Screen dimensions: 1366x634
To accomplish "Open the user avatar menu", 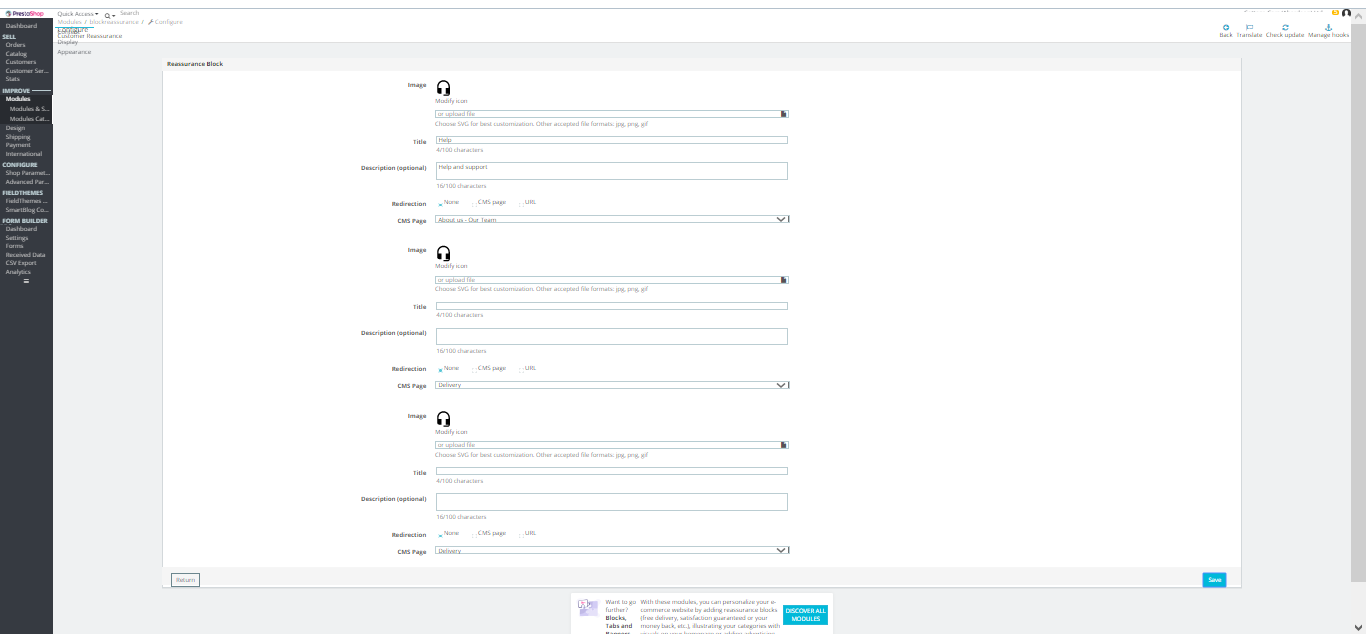I will (x=1346, y=14).
